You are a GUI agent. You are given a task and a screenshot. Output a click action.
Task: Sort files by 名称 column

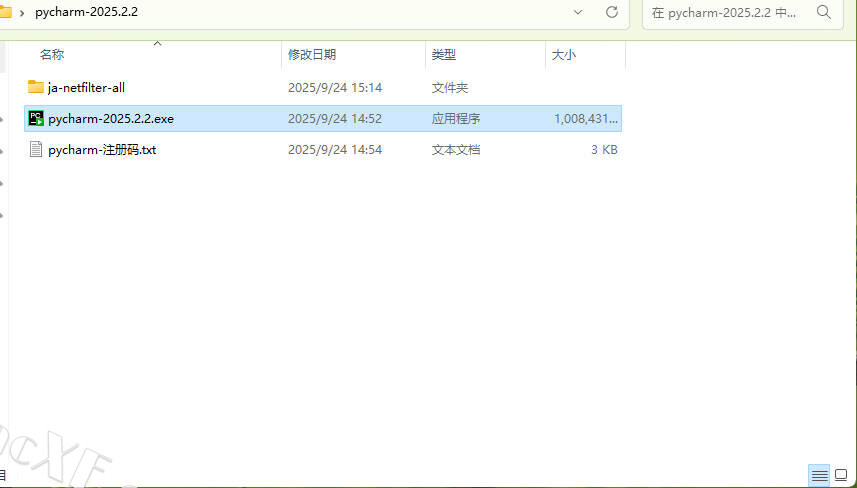(52, 55)
